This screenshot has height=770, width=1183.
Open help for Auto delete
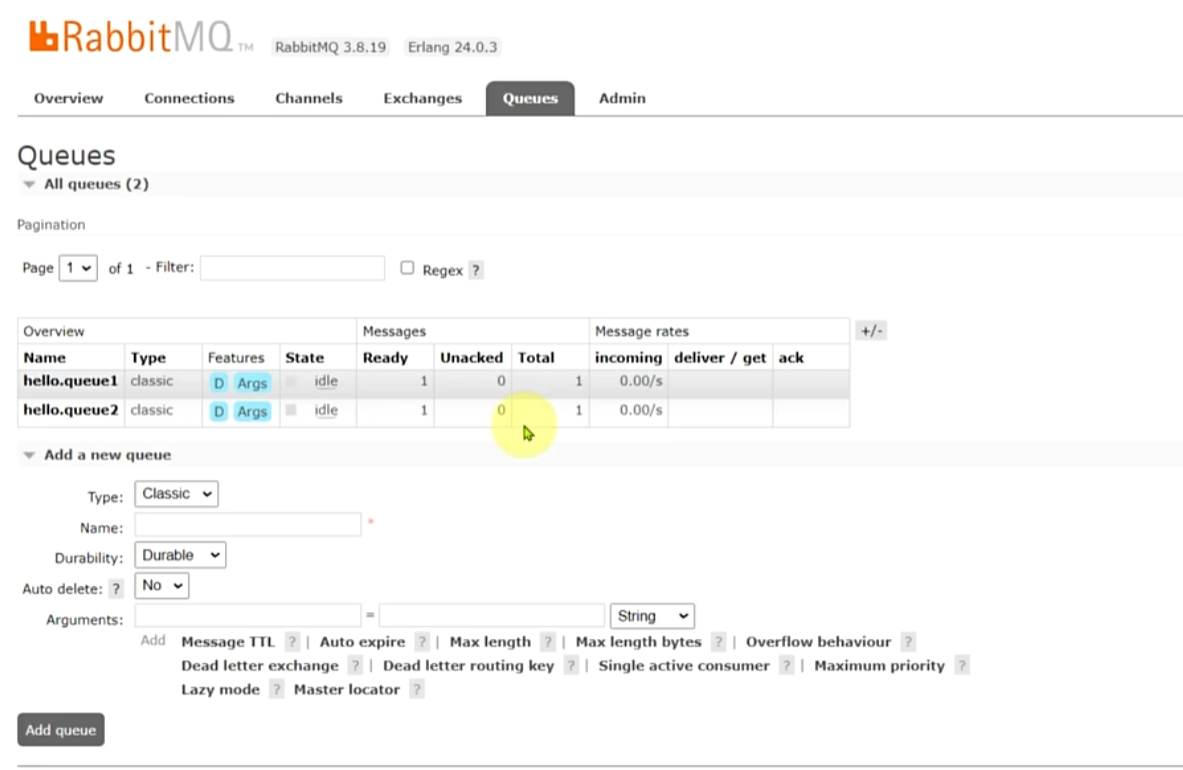click(116, 588)
